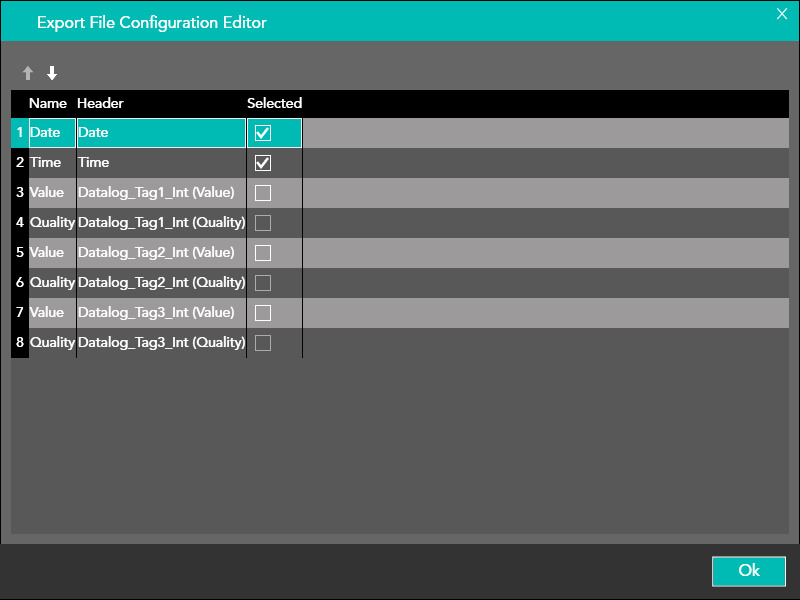
Task: Select the Quality name cell in row 6
Action: 52,282
